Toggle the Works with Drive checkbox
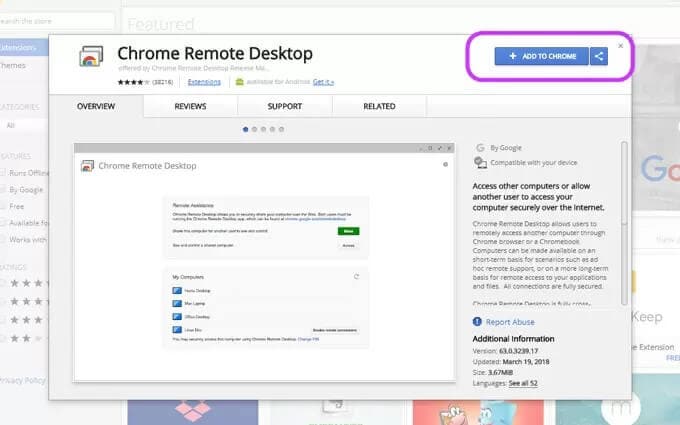 tap(2, 240)
